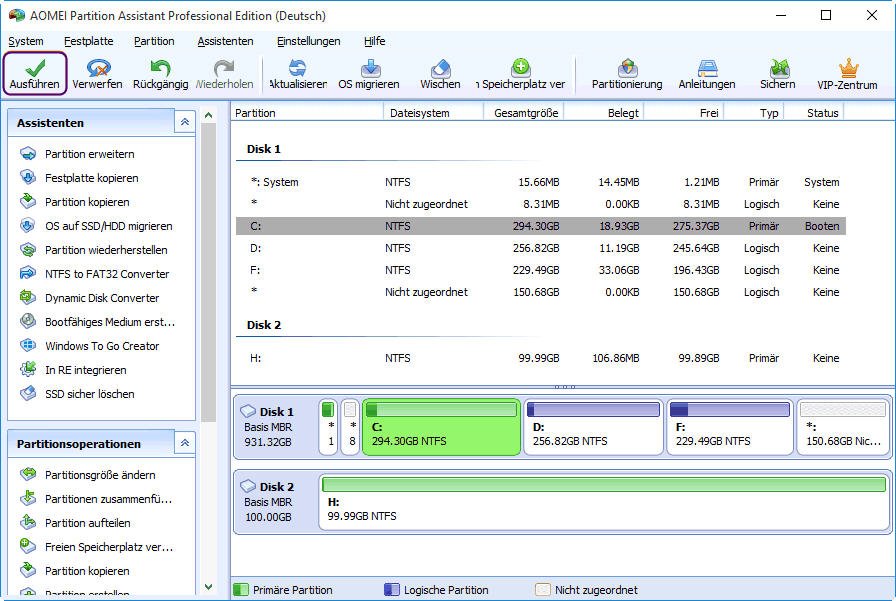This screenshot has width=896, height=601.
Task: Open the Anleitungen tutorials
Action: [707, 74]
